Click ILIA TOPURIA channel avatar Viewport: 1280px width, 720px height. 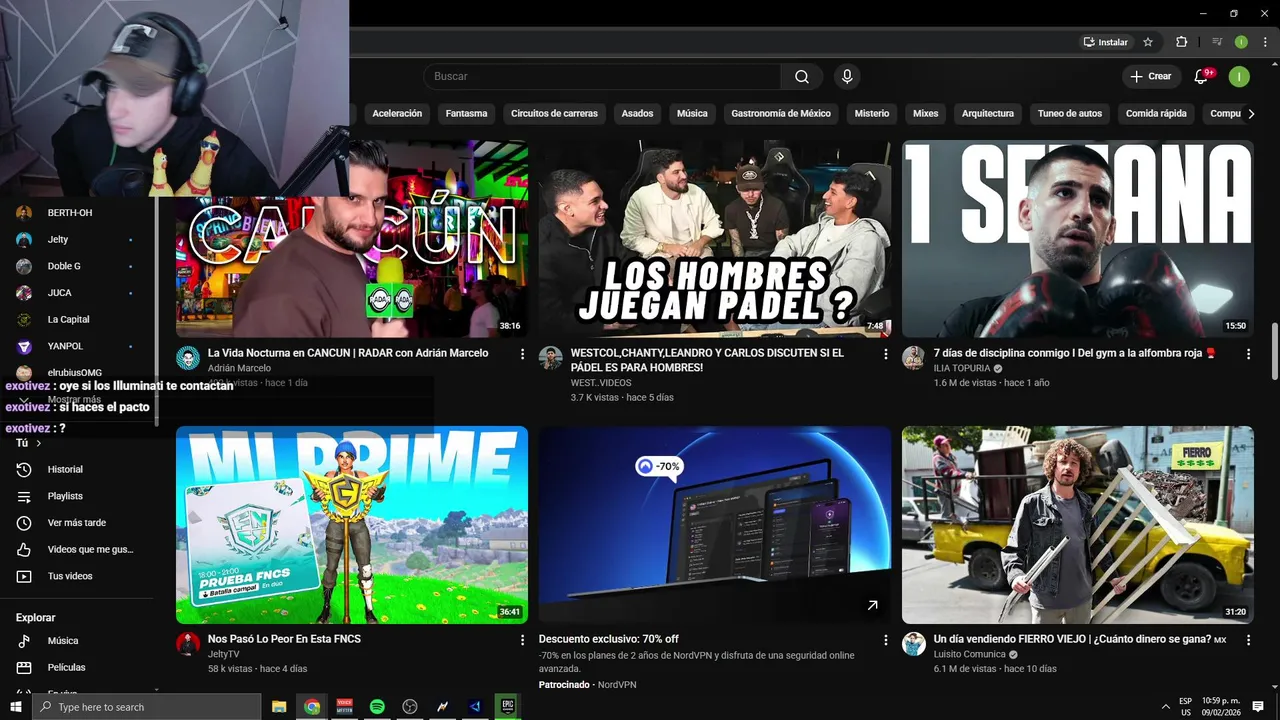914,358
